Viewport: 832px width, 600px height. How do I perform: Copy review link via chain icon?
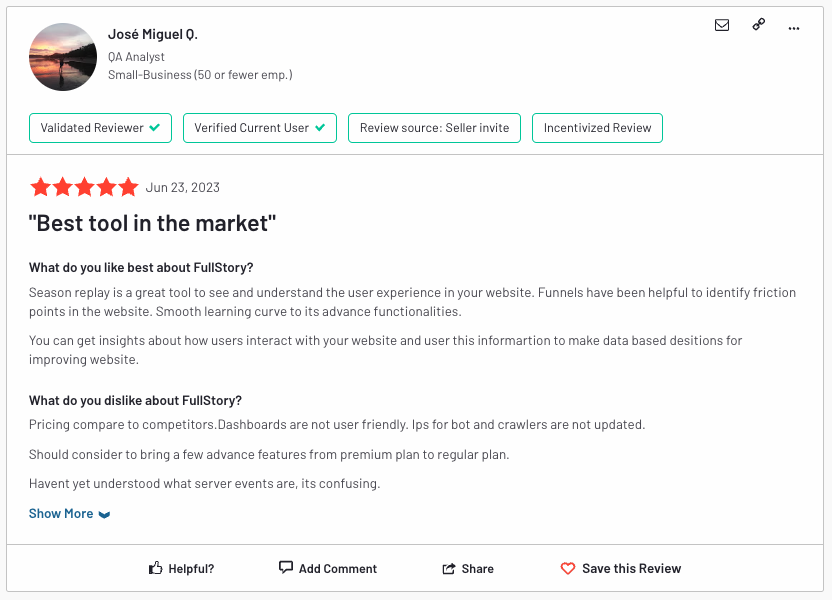(x=759, y=24)
